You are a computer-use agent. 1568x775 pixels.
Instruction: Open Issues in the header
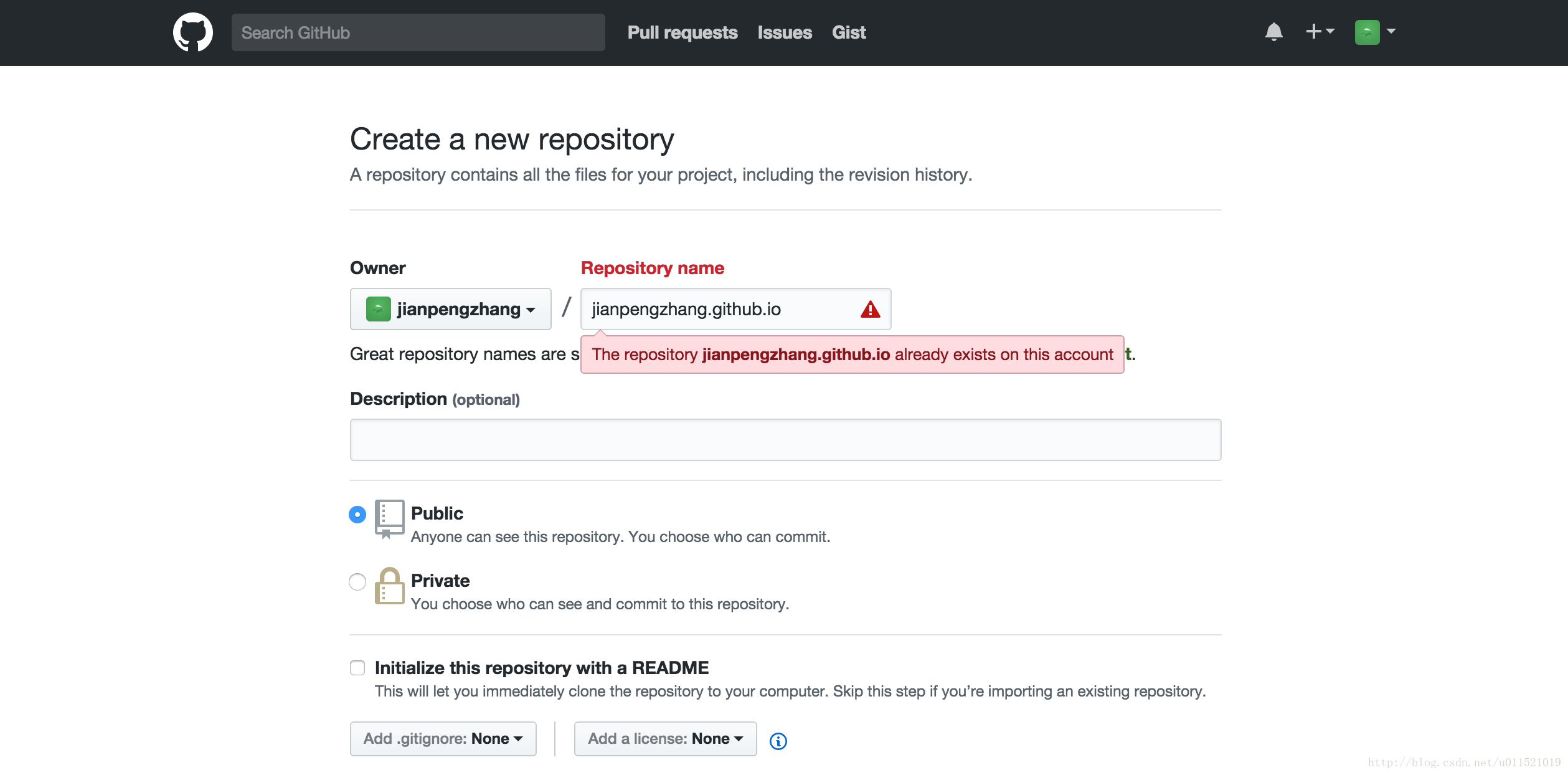(x=785, y=32)
